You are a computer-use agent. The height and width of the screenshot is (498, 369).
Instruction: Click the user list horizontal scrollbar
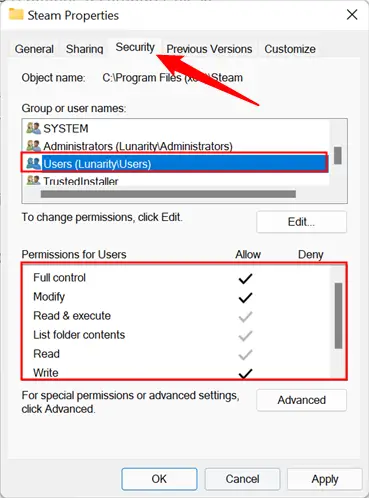(x=168, y=194)
